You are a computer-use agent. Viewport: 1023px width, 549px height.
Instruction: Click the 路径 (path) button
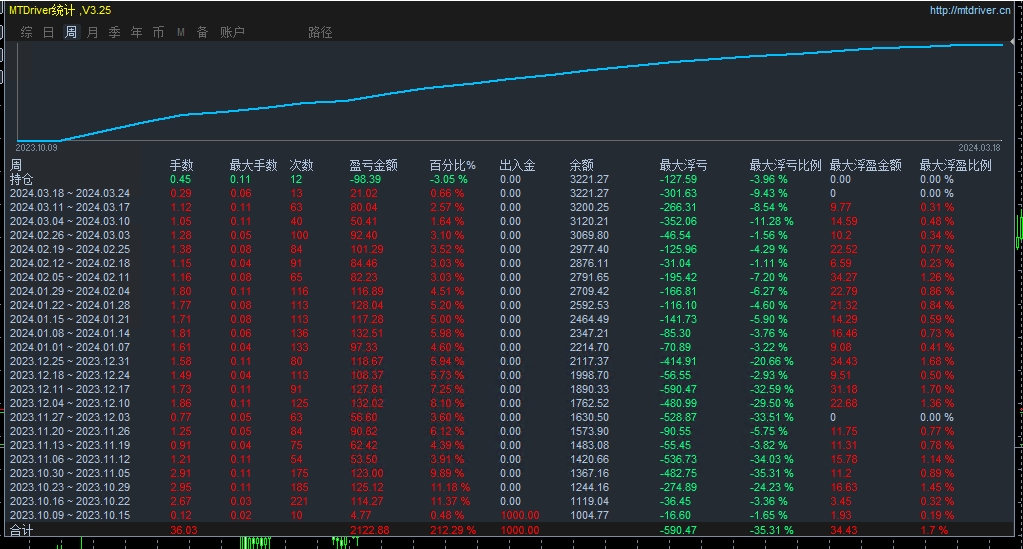point(320,32)
